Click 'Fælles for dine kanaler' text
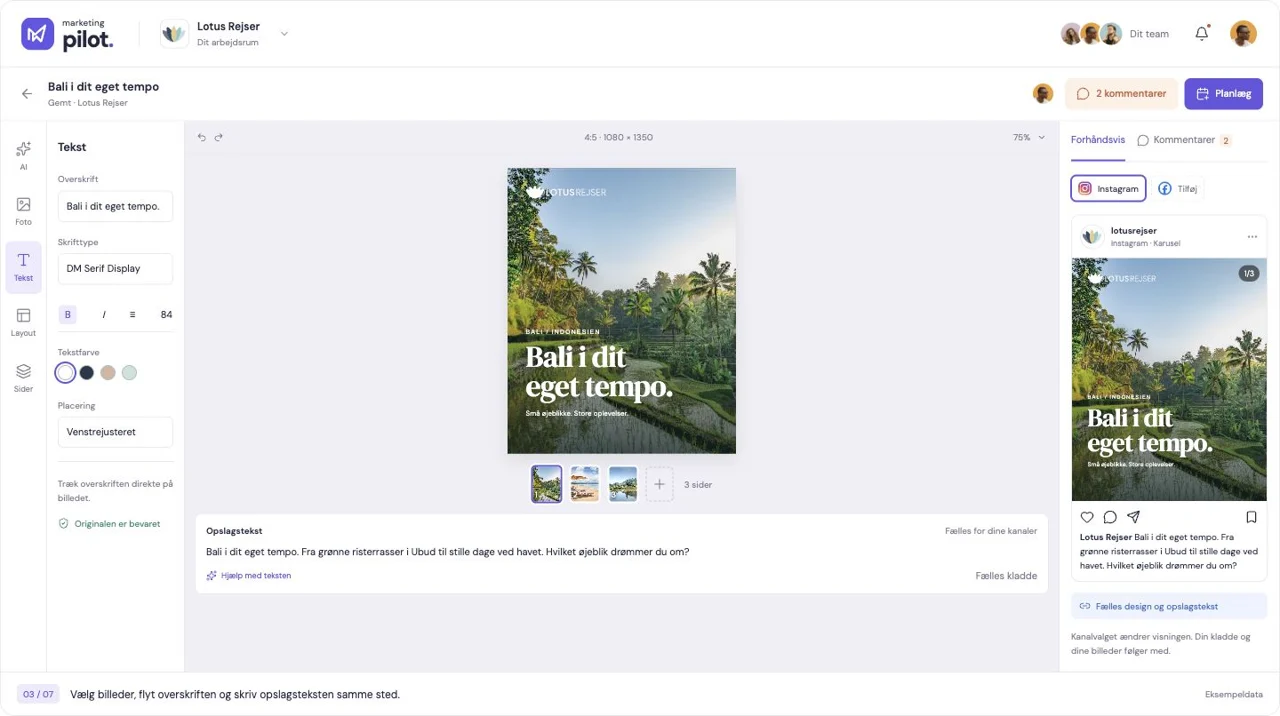1280x716 pixels. pos(991,531)
